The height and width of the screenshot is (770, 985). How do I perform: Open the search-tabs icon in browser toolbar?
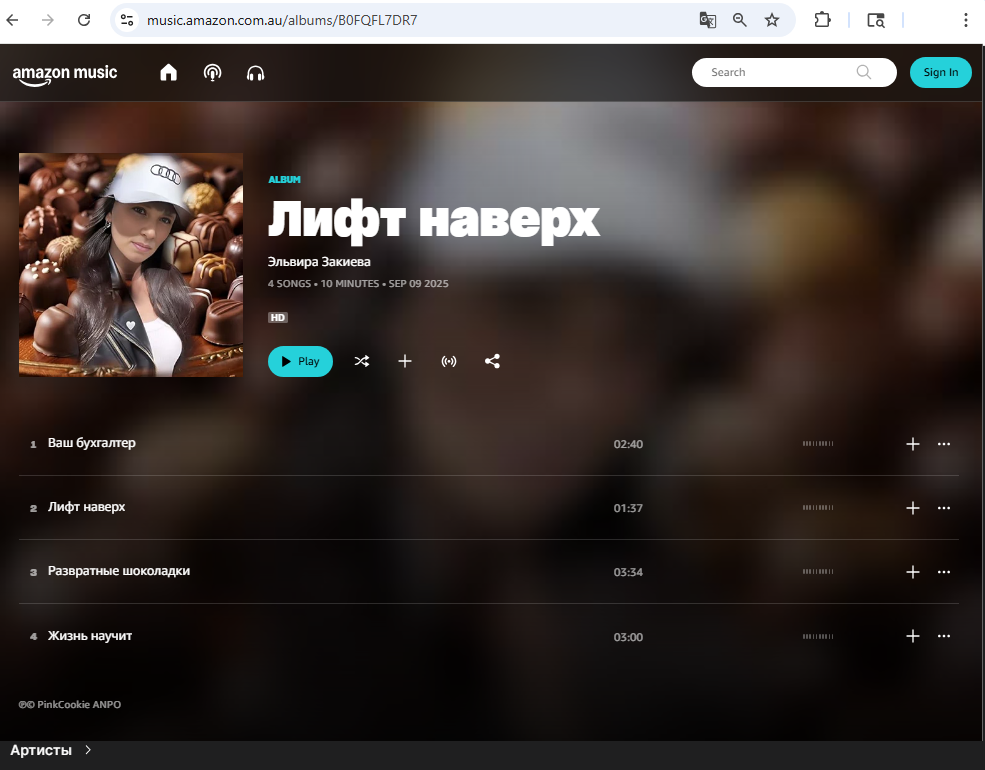point(876,20)
